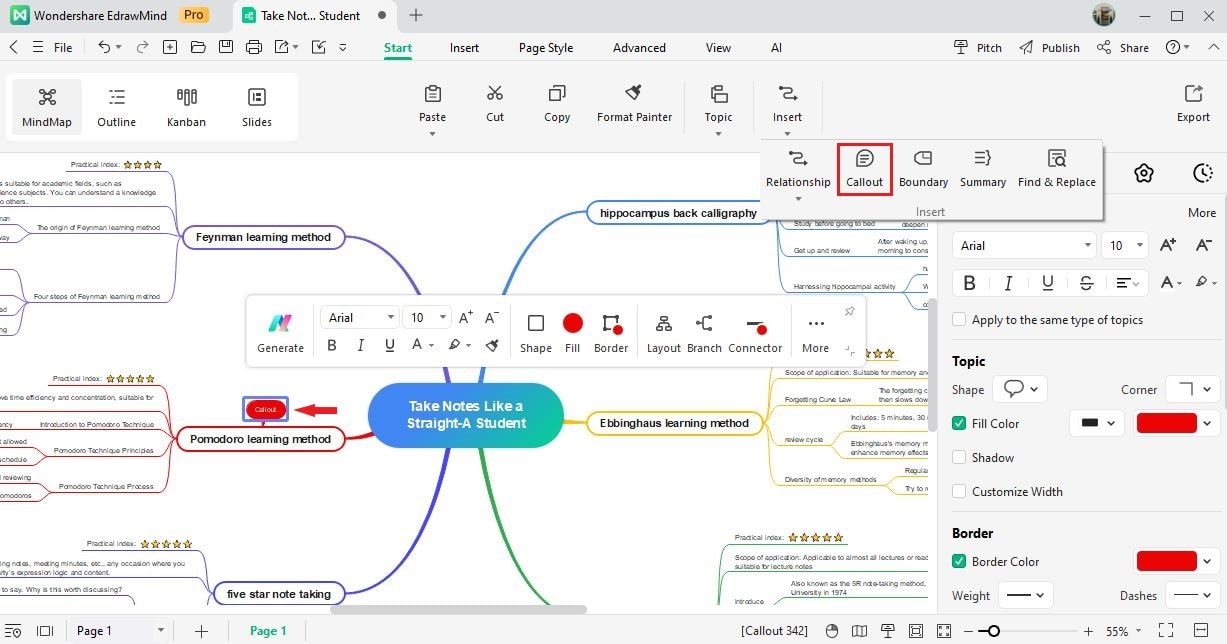Select the Format Painter tool
Image resolution: width=1227 pixels, height=644 pixels.
coord(634,104)
